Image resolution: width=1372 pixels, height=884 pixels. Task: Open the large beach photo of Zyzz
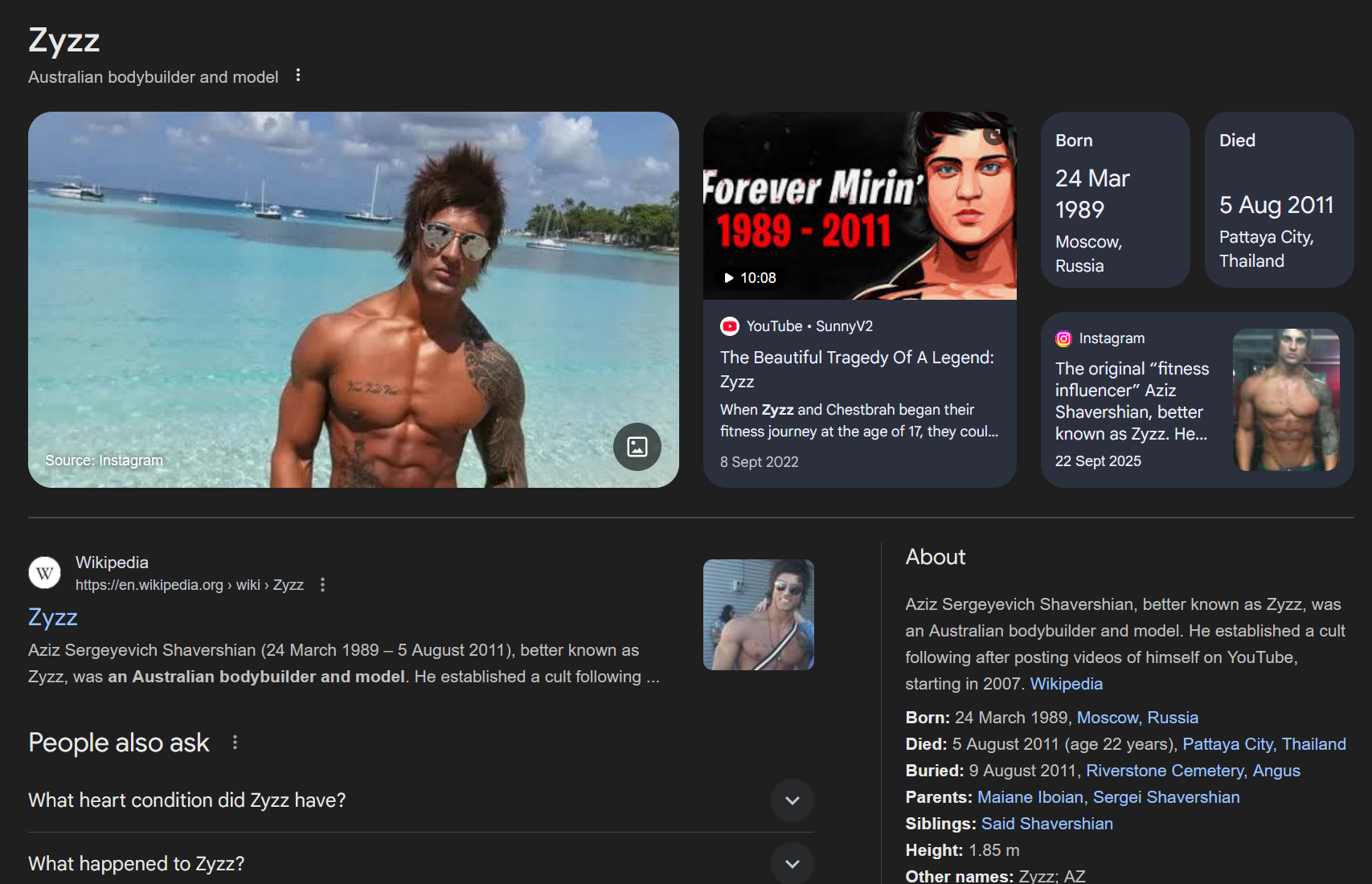coord(354,300)
